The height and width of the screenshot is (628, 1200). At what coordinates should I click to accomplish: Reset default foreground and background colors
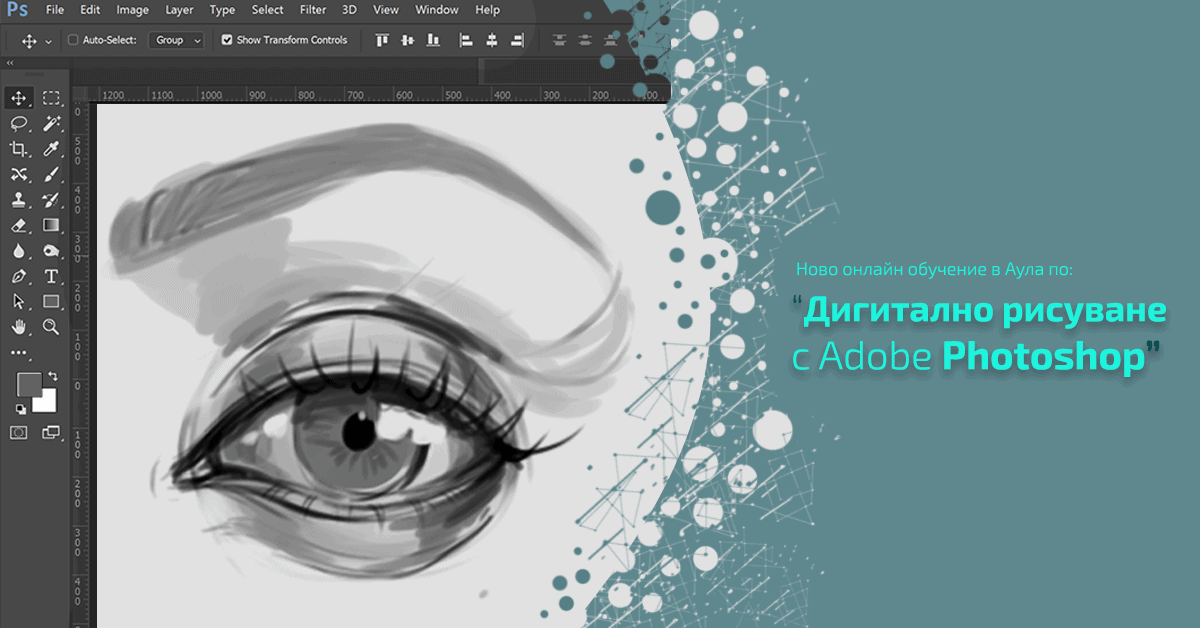pos(20,409)
